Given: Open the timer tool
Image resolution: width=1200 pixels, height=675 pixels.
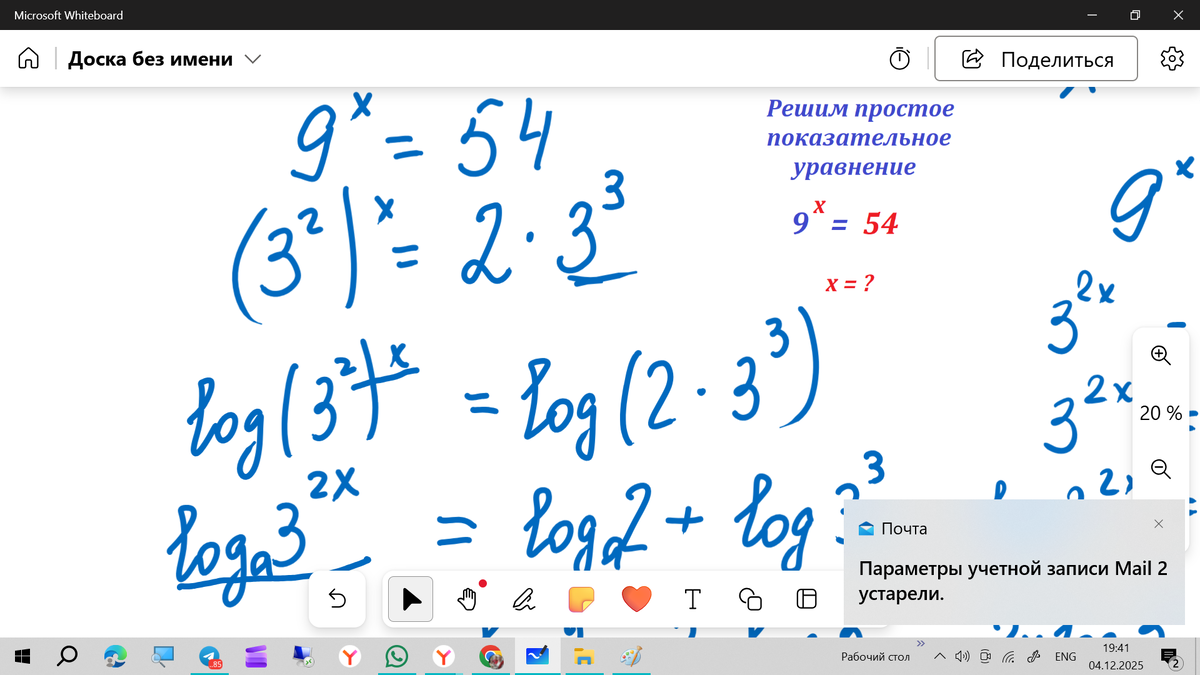Looking at the screenshot, I should click(900, 59).
